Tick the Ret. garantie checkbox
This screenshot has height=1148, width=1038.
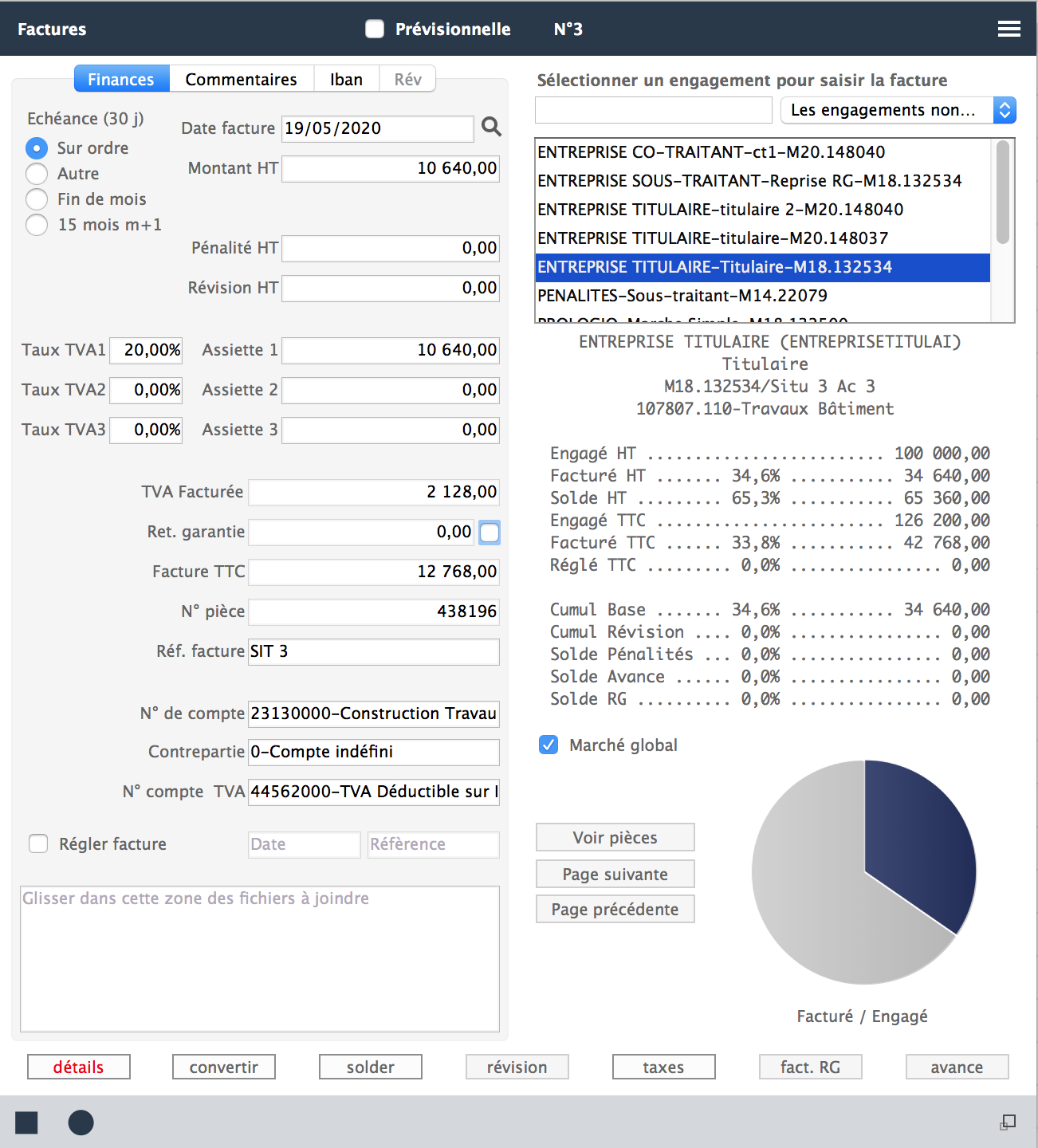490,533
